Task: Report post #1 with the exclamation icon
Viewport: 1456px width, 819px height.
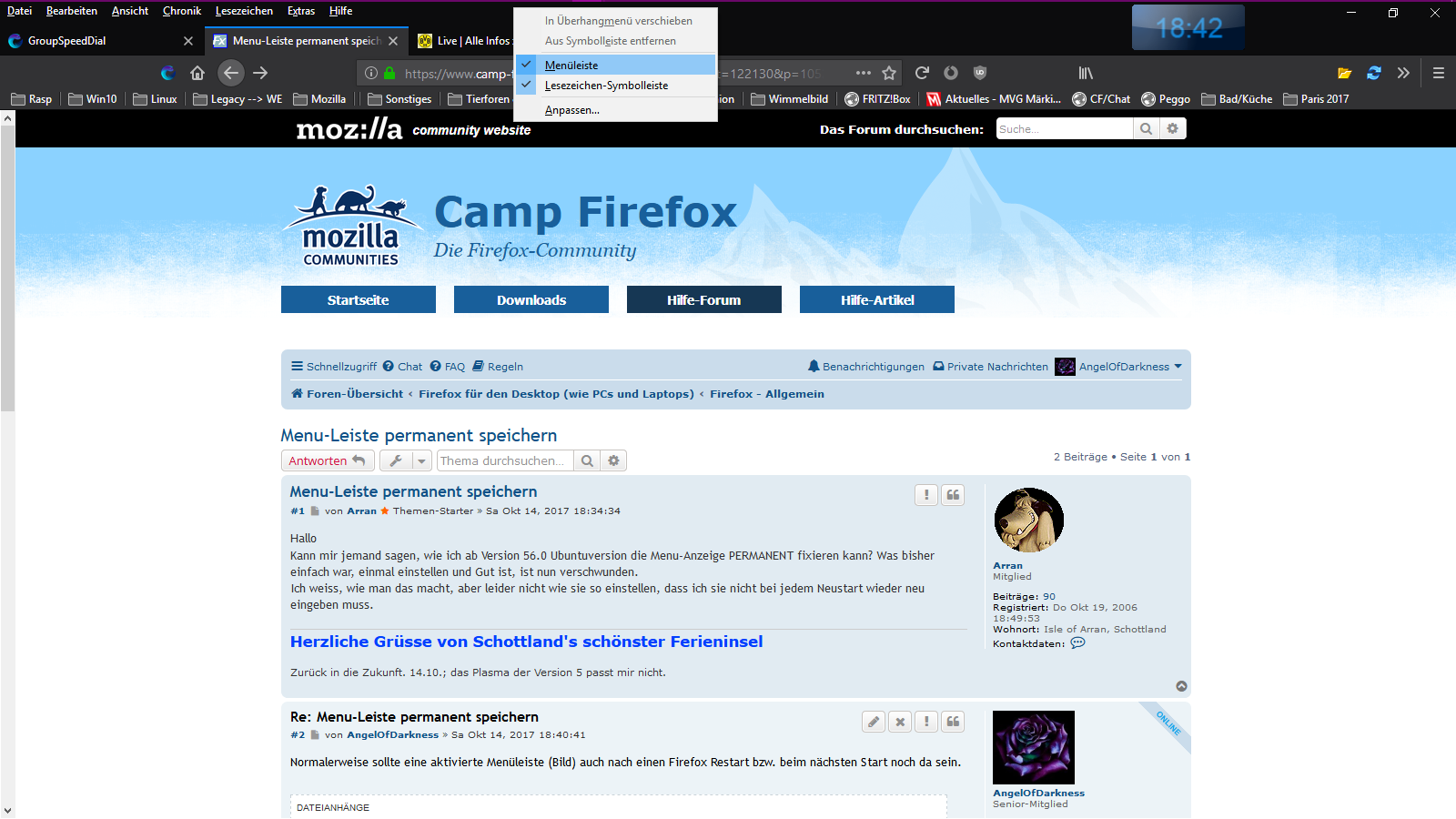Action: [926, 495]
